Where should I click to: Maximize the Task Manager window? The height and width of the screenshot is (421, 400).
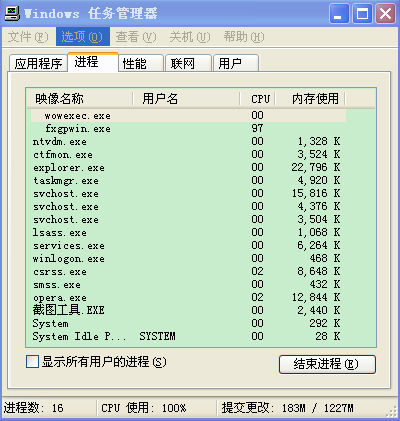pos(362,14)
